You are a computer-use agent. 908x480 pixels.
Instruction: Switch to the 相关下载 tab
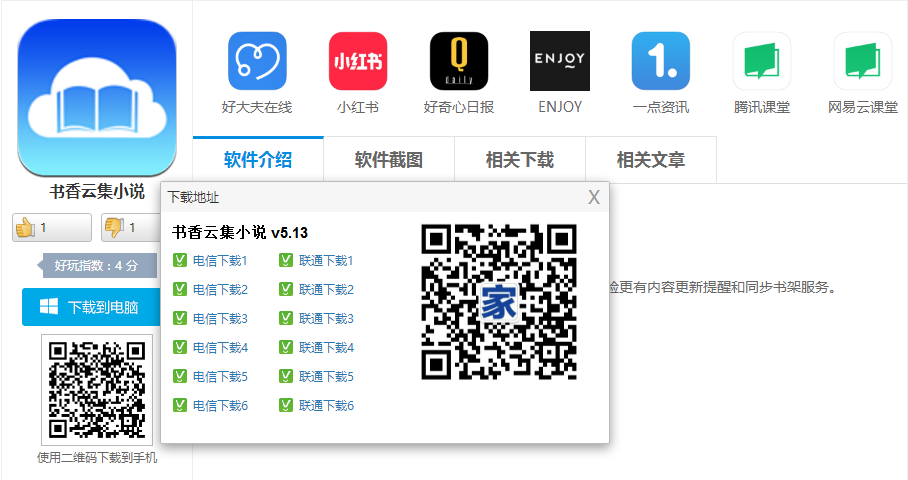(x=520, y=160)
